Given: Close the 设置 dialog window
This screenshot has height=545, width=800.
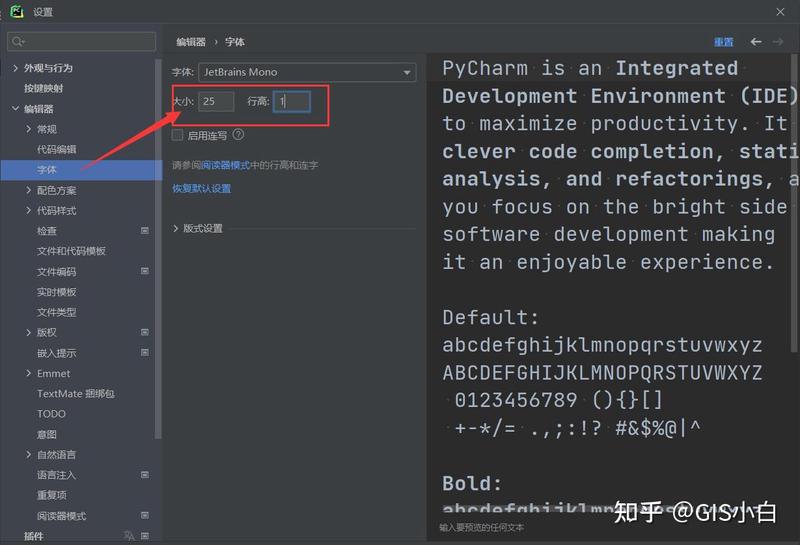Looking at the screenshot, I should click(x=780, y=12).
